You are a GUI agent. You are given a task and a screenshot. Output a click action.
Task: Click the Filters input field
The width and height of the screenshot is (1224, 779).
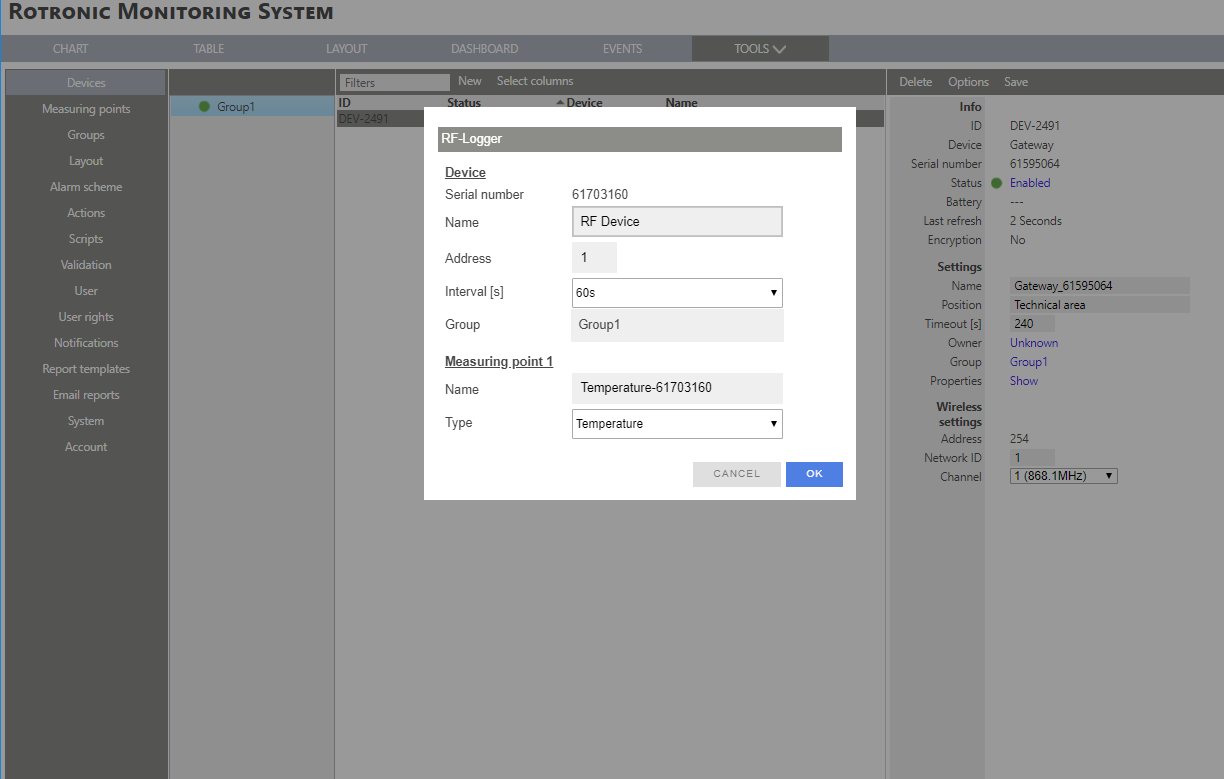pos(394,83)
